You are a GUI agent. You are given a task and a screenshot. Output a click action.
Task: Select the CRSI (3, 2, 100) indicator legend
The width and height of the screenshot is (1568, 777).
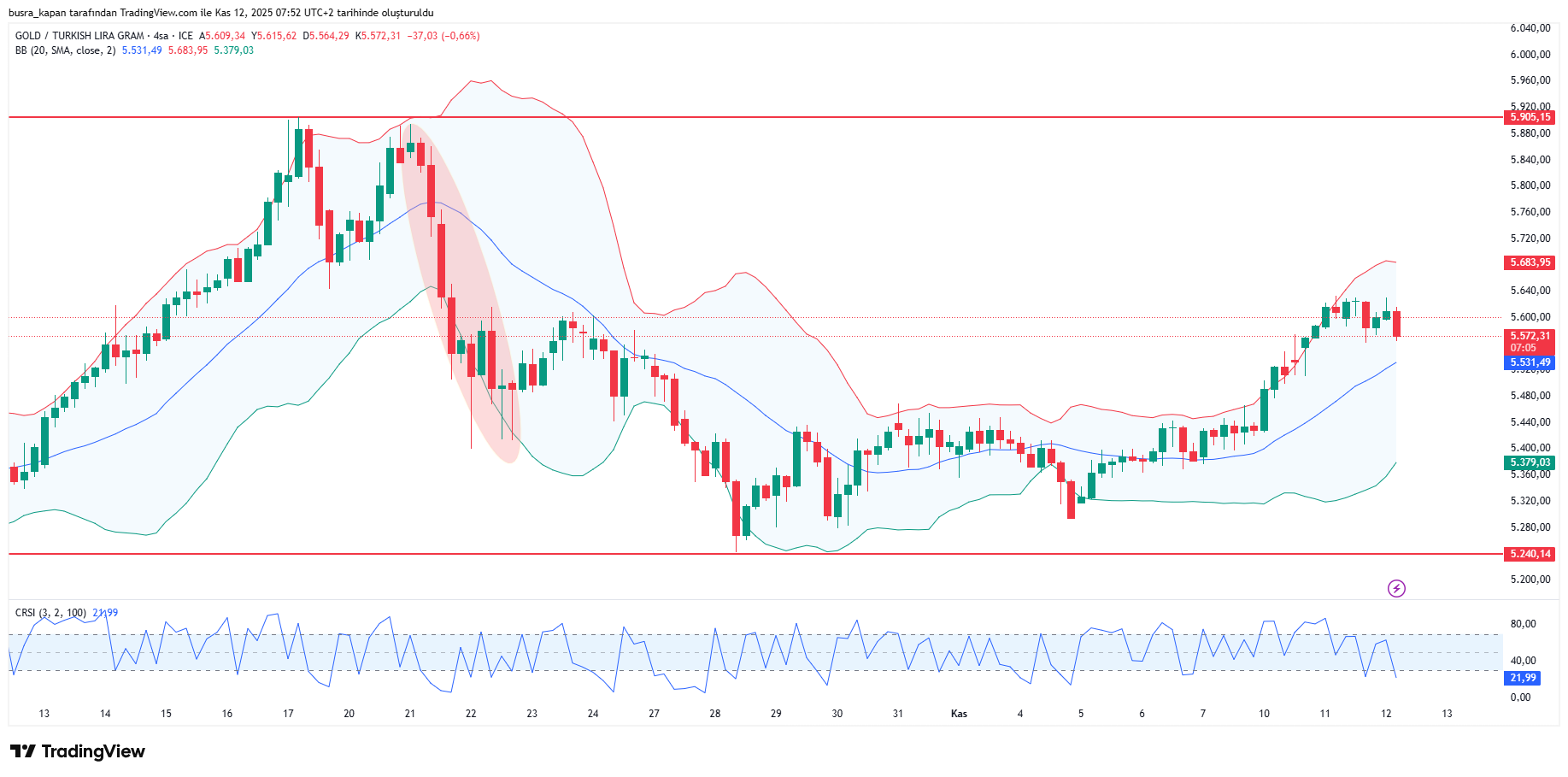50,613
